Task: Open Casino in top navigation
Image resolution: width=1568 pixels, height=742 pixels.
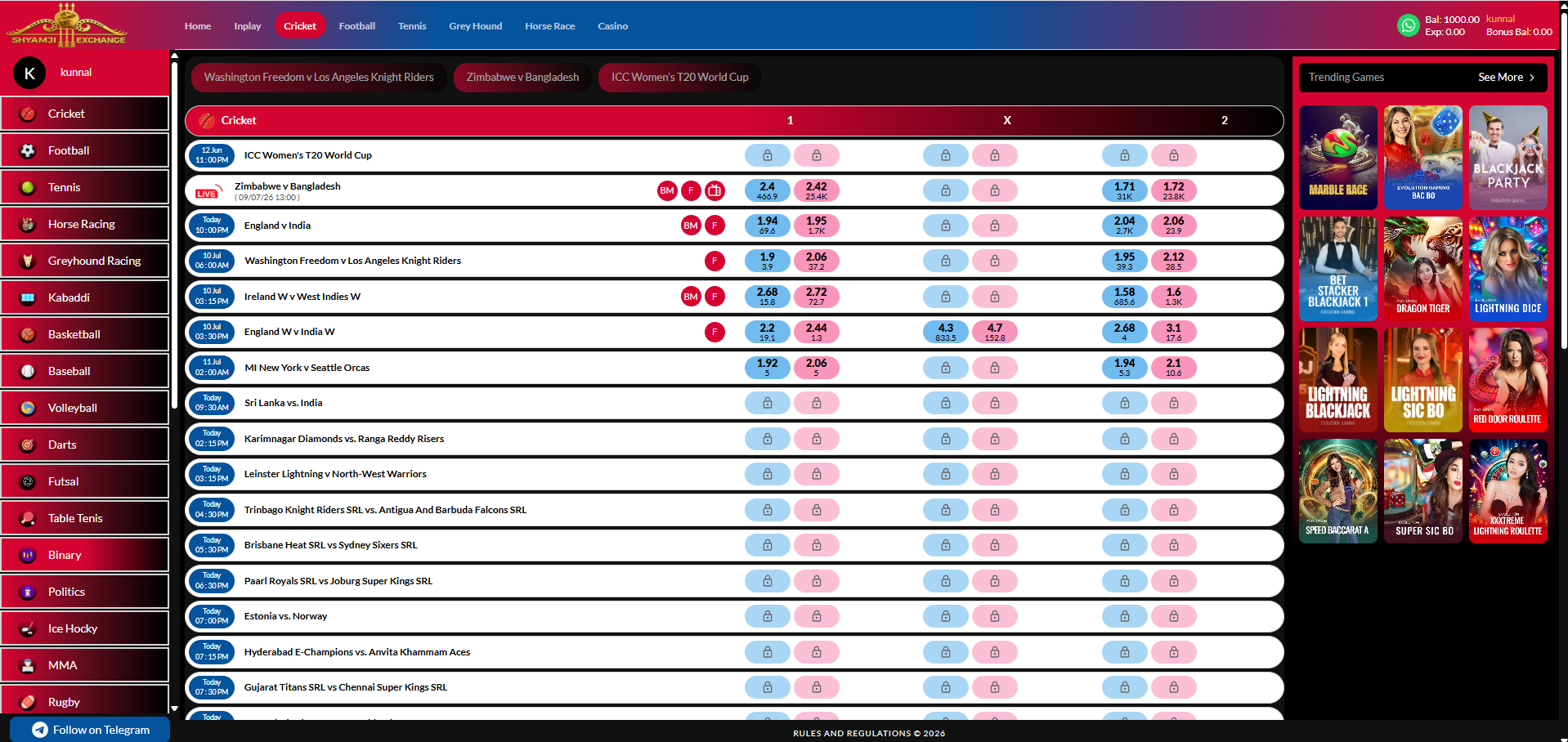Action: coord(613,26)
